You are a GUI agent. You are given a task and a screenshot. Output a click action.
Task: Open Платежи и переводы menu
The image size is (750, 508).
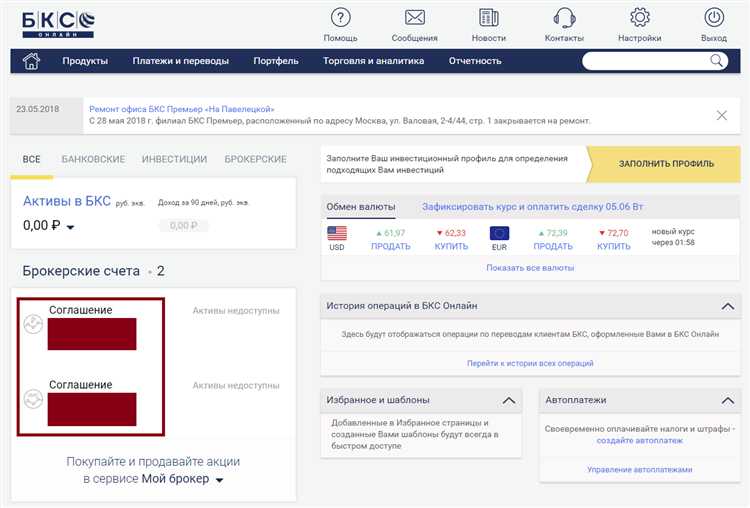181,61
